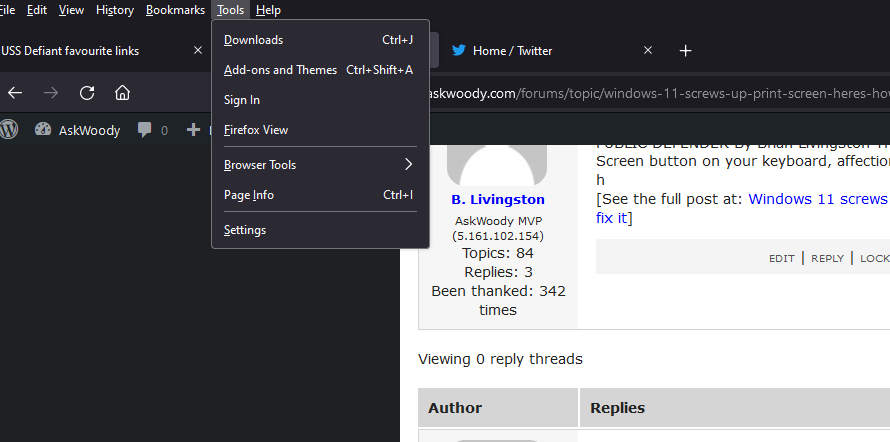Select Page Info menu item
The image size is (890, 442).
click(249, 195)
